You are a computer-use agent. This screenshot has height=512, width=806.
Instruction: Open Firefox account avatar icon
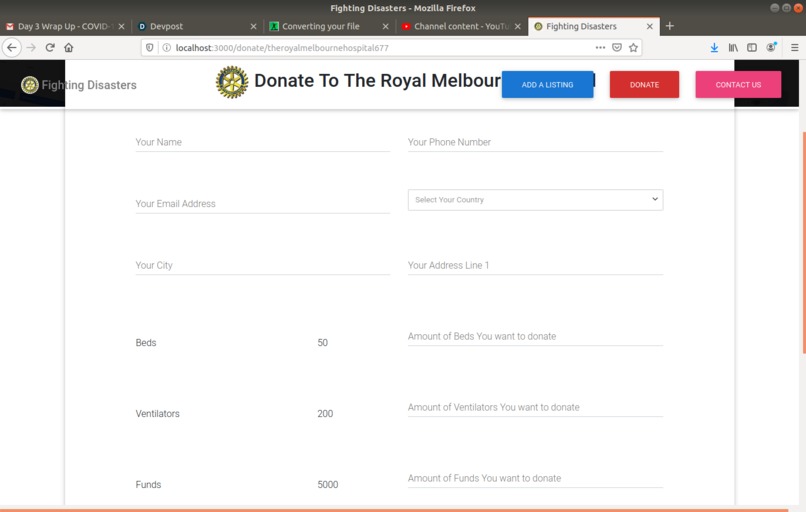(x=771, y=47)
